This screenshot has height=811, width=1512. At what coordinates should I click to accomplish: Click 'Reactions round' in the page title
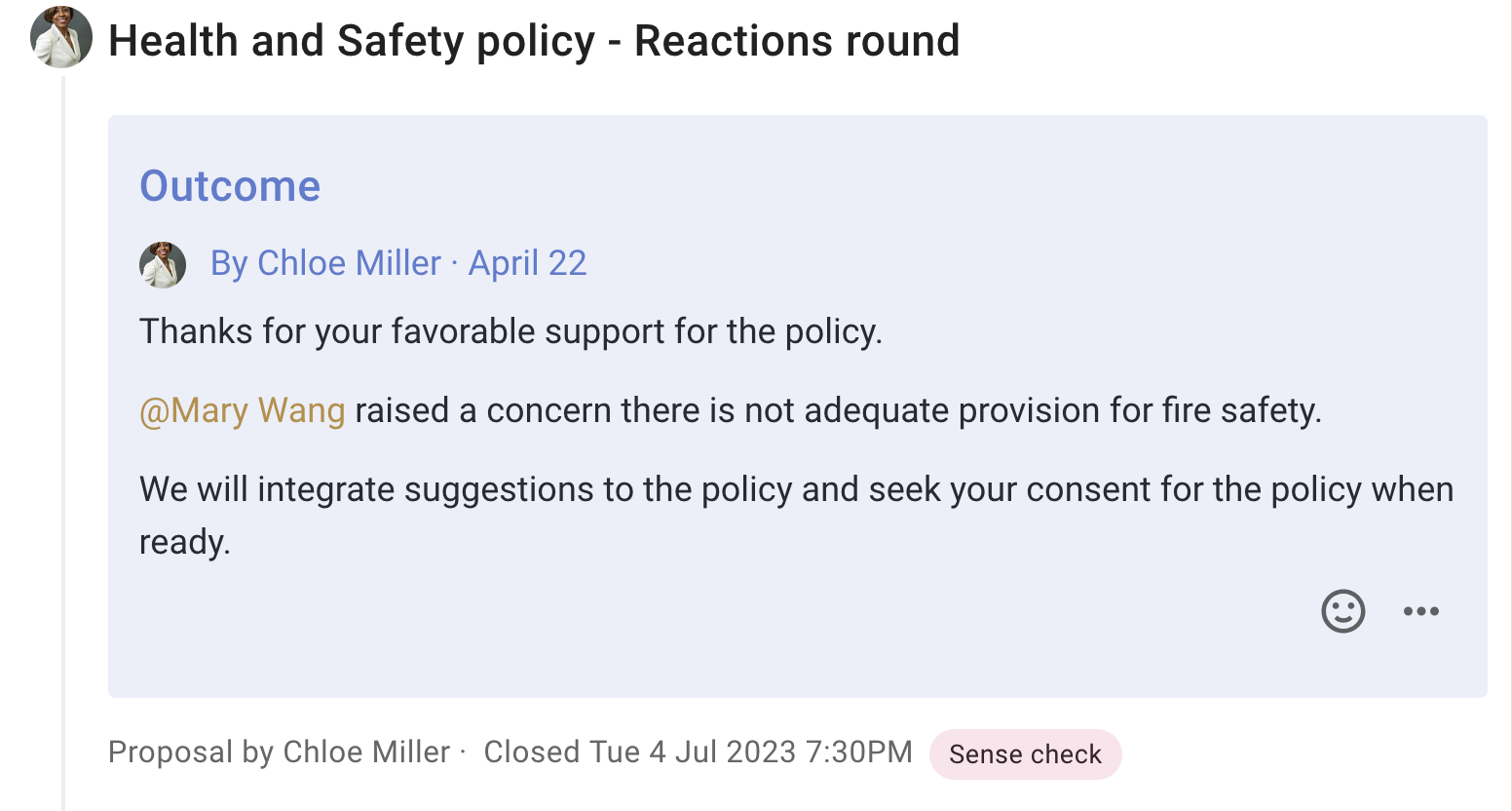(797, 41)
